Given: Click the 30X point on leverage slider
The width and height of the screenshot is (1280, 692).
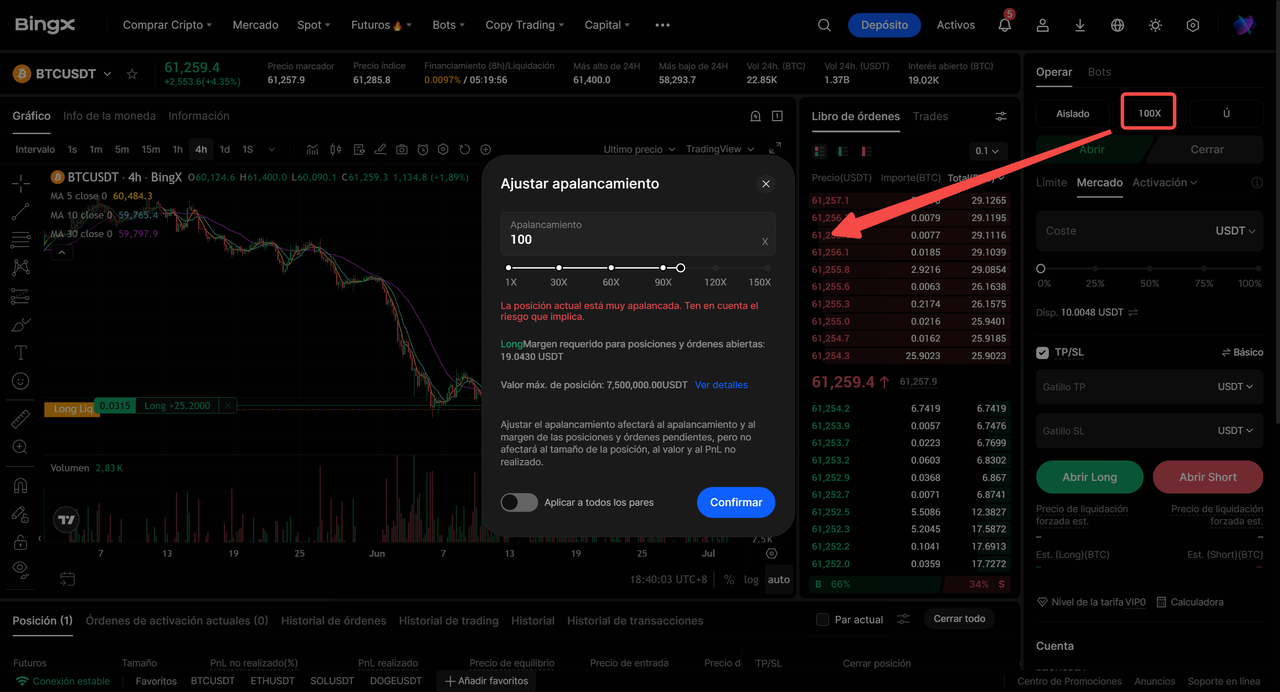Looking at the screenshot, I should 559,268.
